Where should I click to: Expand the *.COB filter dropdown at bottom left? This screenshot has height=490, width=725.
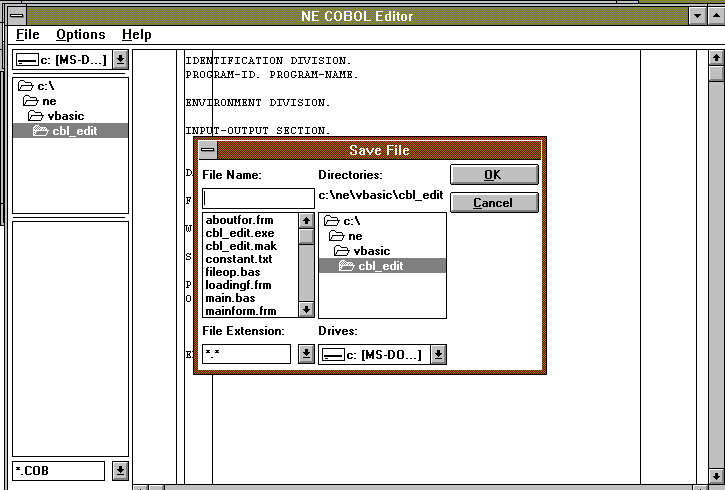point(120,470)
